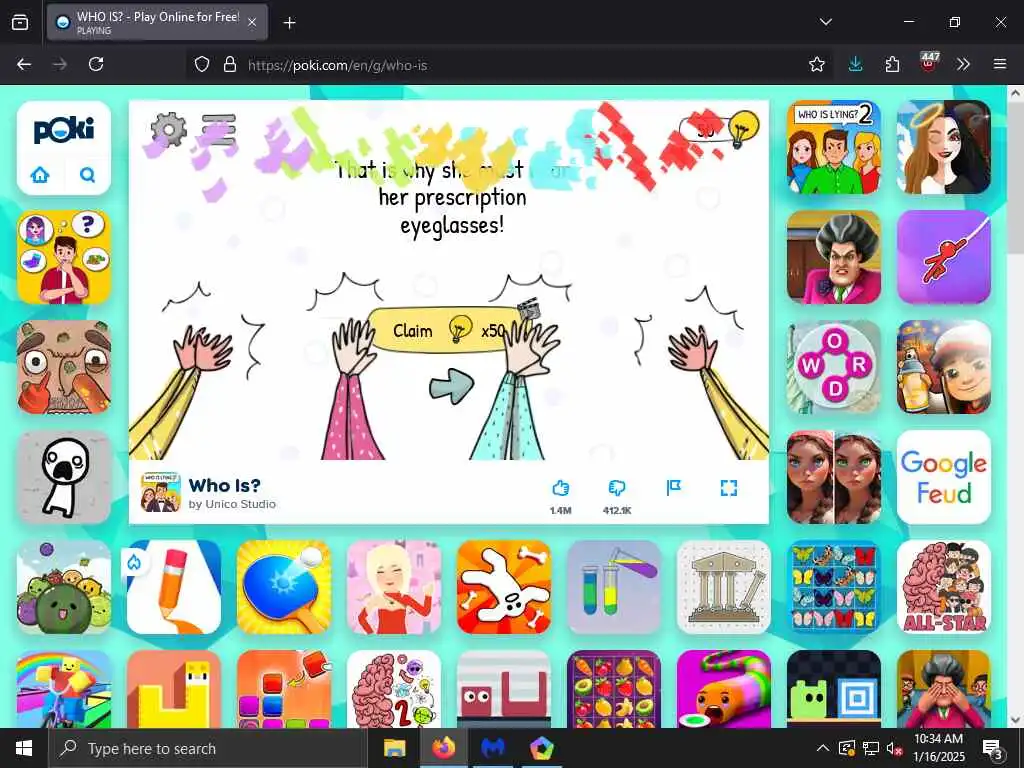Open the game settings gear icon
Image resolution: width=1024 pixels, height=768 pixels.
(168, 129)
